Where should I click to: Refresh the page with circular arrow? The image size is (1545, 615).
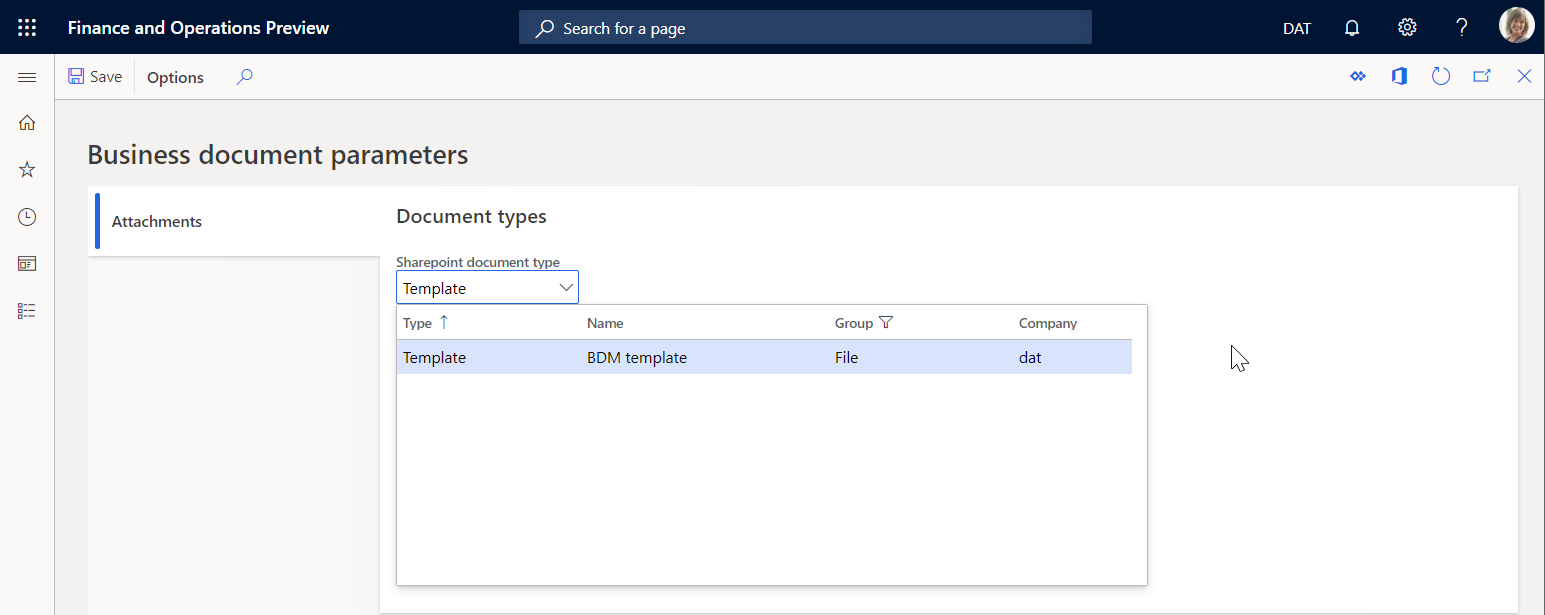coord(1441,77)
